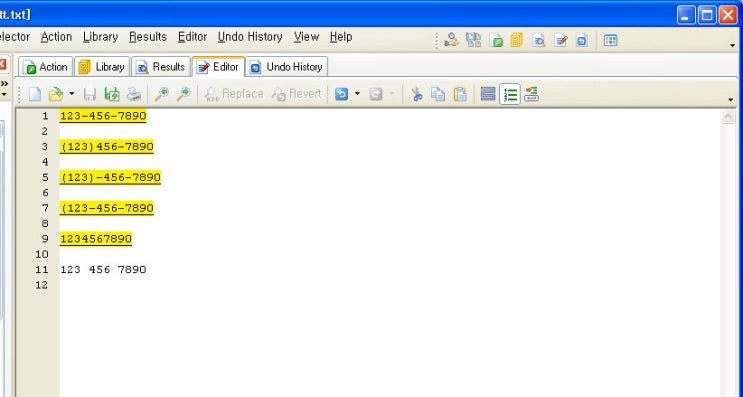
Task: Click unhighlighted text 123 456 7890 on line 11
Action: (x=103, y=270)
